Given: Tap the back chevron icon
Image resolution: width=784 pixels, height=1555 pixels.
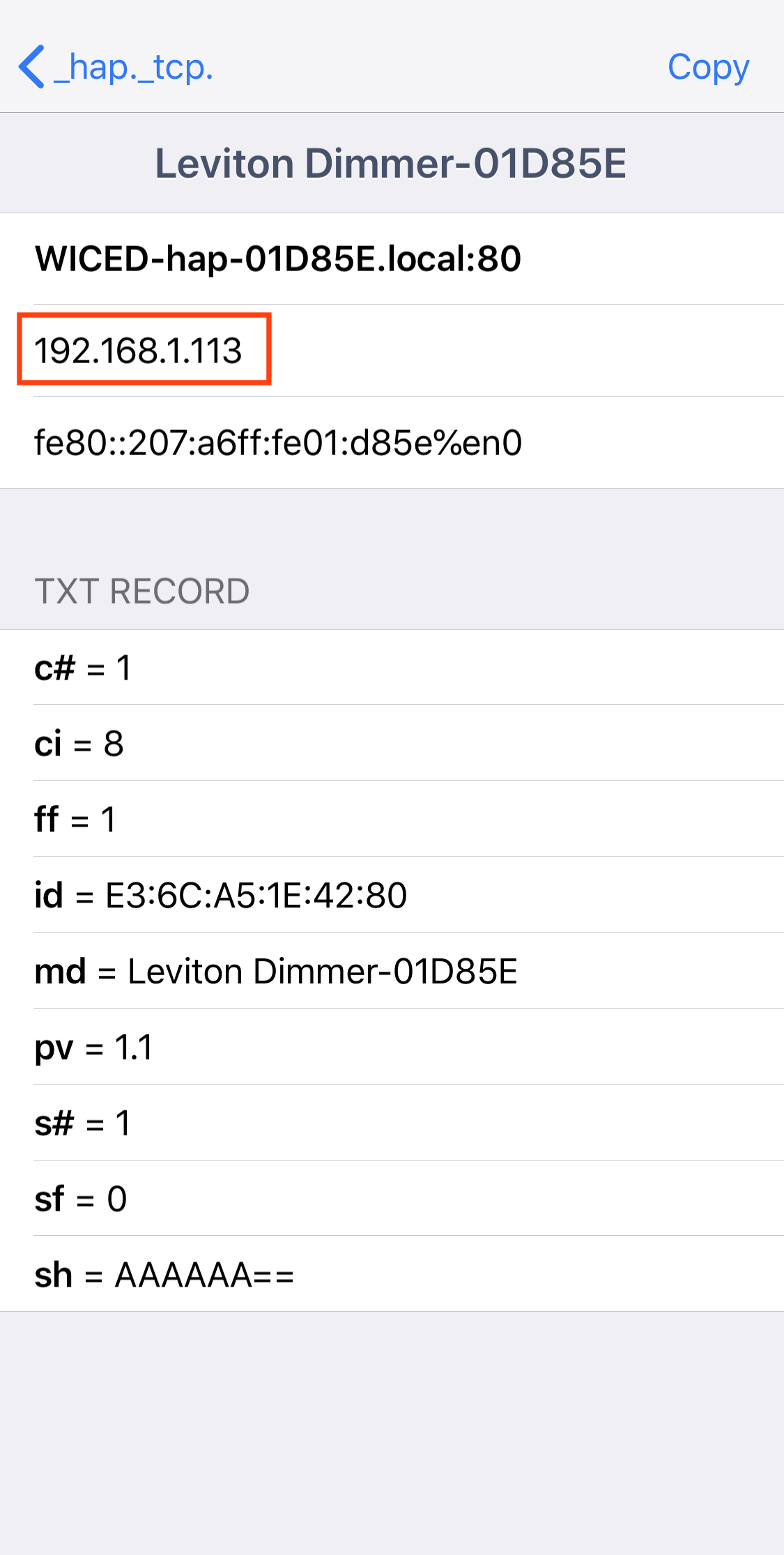Looking at the screenshot, I should [32, 67].
